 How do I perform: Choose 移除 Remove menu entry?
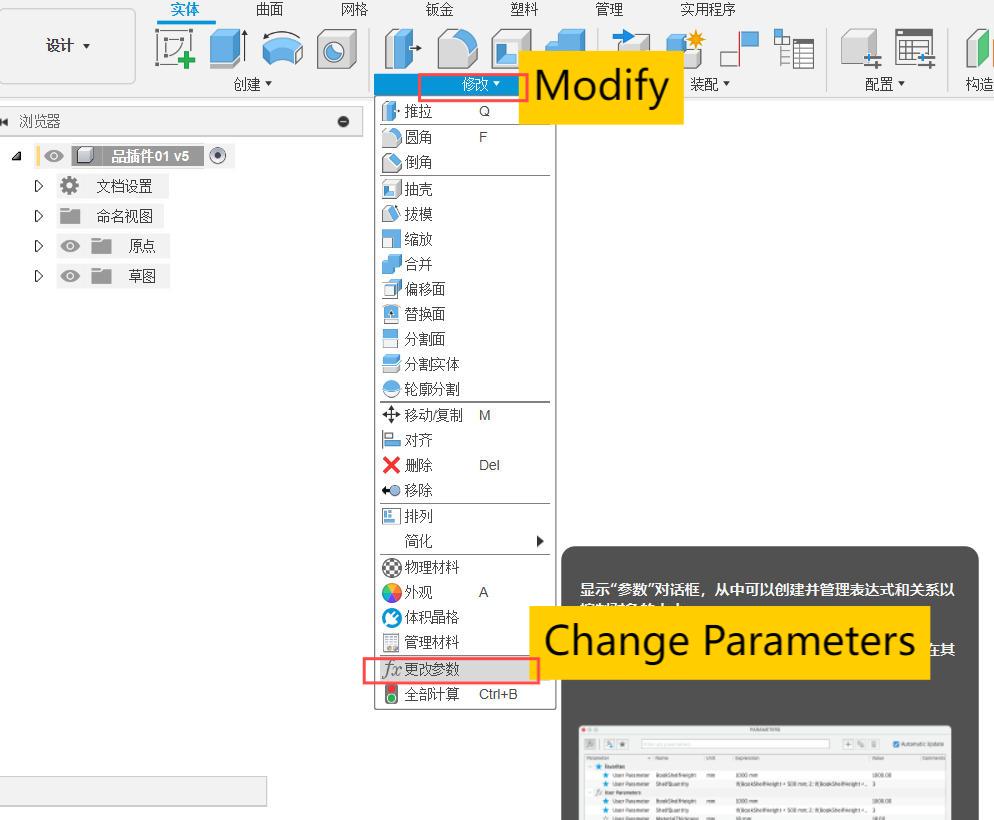click(x=465, y=490)
